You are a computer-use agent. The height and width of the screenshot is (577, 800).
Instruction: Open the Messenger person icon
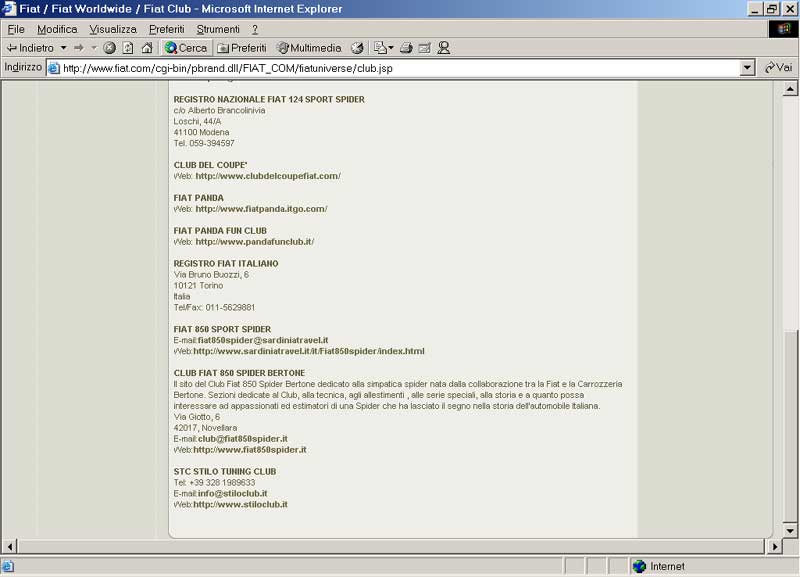click(444, 48)
